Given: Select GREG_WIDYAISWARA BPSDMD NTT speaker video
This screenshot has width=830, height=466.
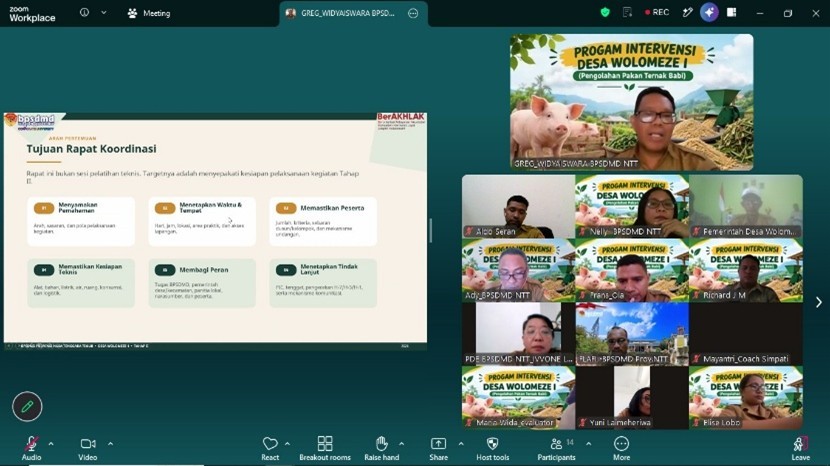Looking at the screenshot, I should tap(631, 102).
